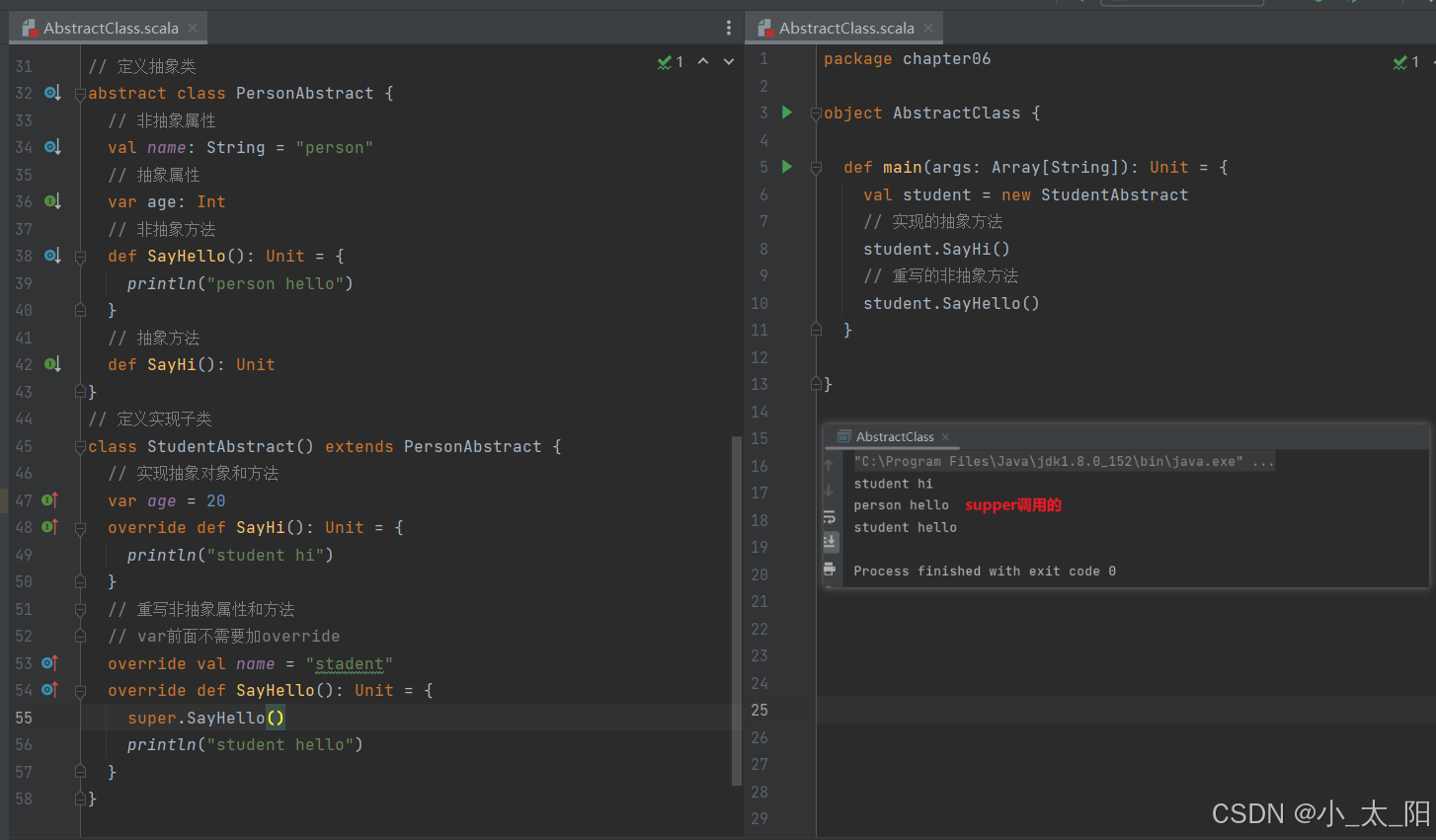1436x840 pixels.
Task: Select AbstractClass run console tab
Action: click(x=894, y=436)
